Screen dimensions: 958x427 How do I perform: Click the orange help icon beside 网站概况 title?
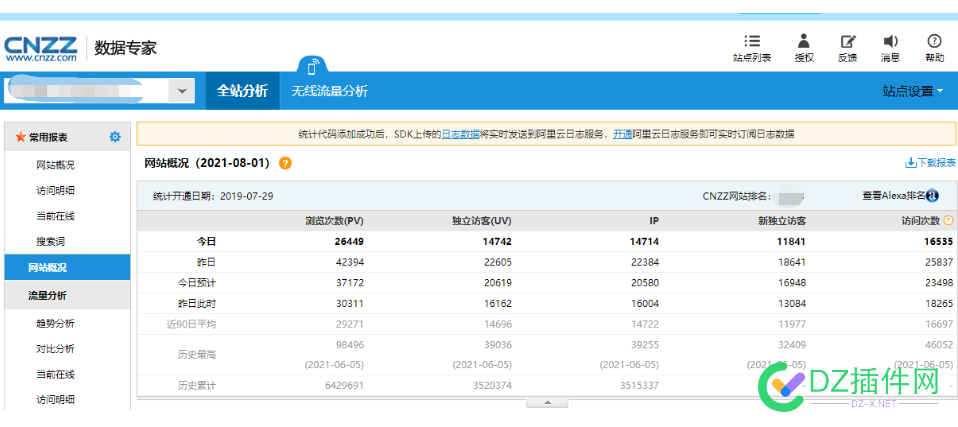click(285, 163)
